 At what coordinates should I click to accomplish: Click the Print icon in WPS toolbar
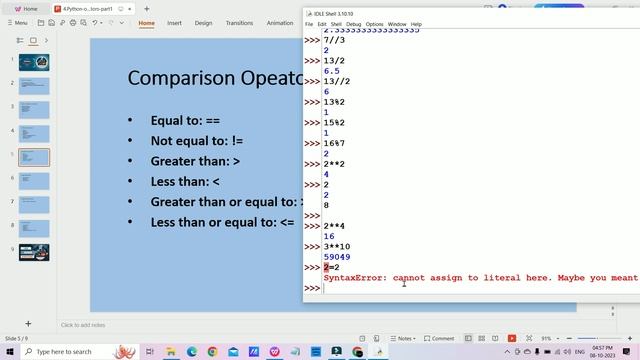click(73, 23)
